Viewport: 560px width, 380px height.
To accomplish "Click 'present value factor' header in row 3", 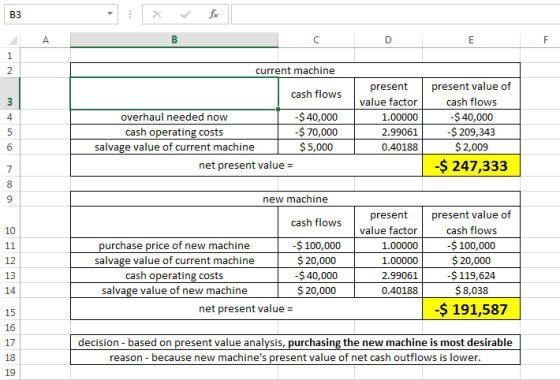I will (388, 94).
